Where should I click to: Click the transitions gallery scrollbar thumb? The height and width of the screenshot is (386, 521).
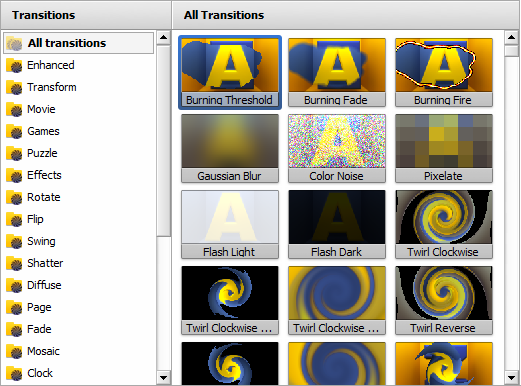coord(511,51)
